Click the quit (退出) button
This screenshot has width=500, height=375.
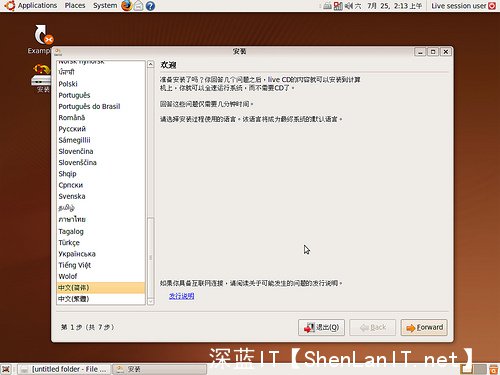(321, 327)
